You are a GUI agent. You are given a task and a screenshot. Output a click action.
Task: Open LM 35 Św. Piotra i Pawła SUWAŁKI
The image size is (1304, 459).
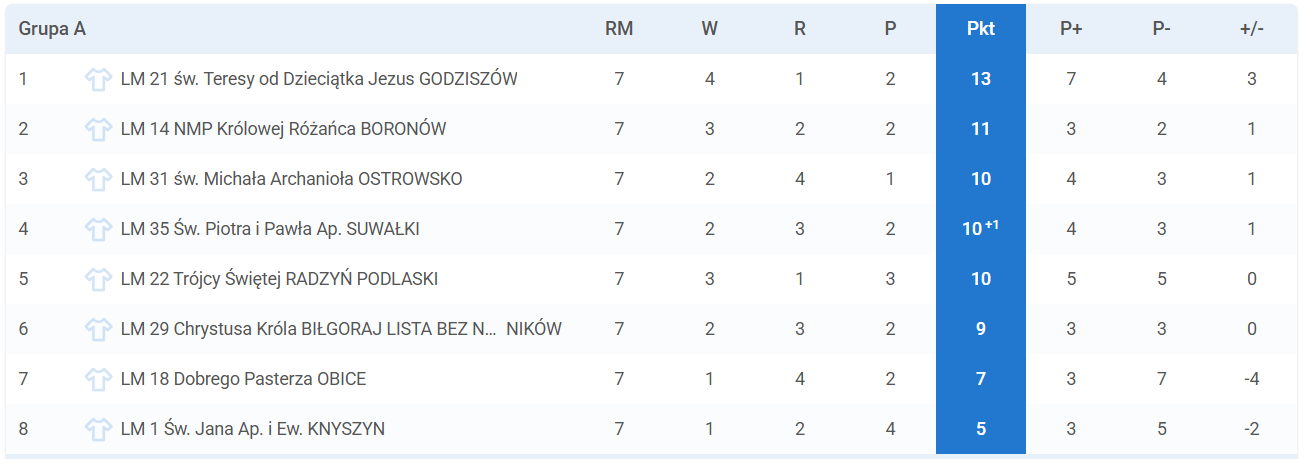pos(270,229)
